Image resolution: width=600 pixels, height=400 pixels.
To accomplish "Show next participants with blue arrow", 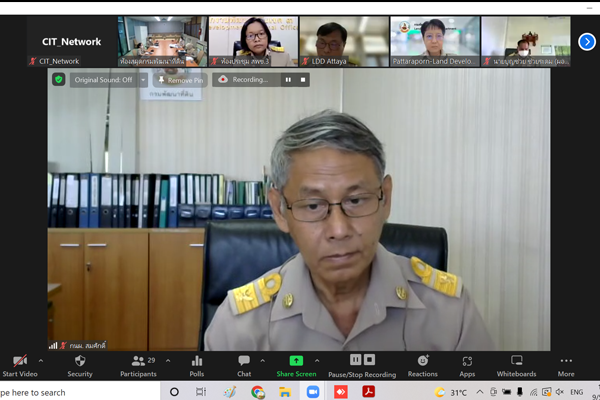I will [587, 42].
